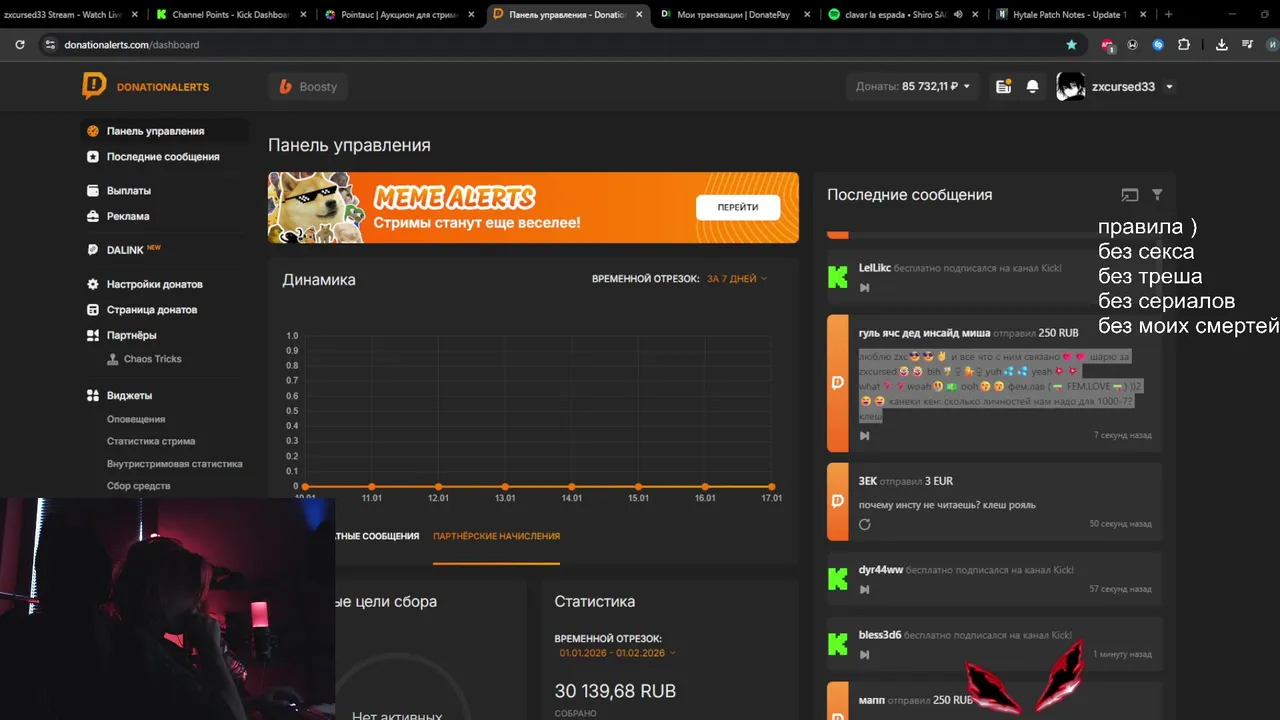The image size is (1280, 720).
Task: Click the Панель управления sidebar icon
Action: pyautogui.click(x=93, y=131)
